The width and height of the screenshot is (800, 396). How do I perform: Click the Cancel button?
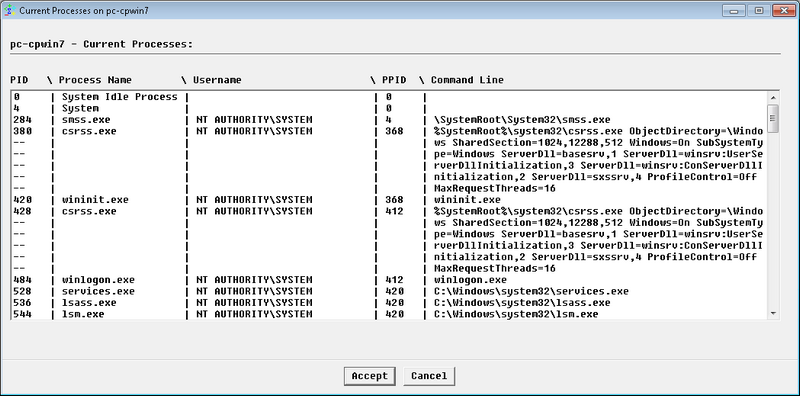coord(429,376)
